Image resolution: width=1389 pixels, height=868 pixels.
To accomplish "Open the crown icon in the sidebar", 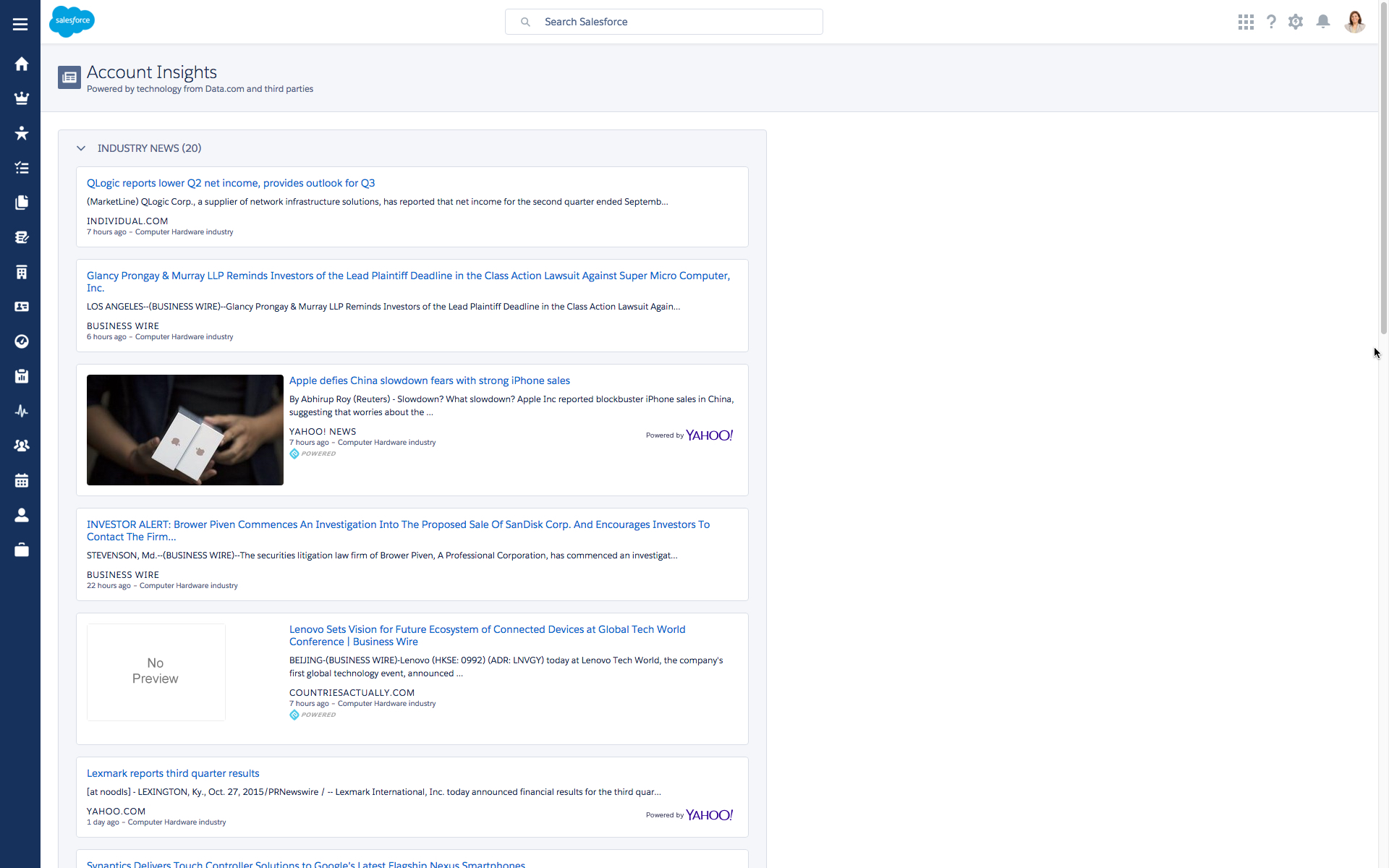I will (x=22, y=98).
